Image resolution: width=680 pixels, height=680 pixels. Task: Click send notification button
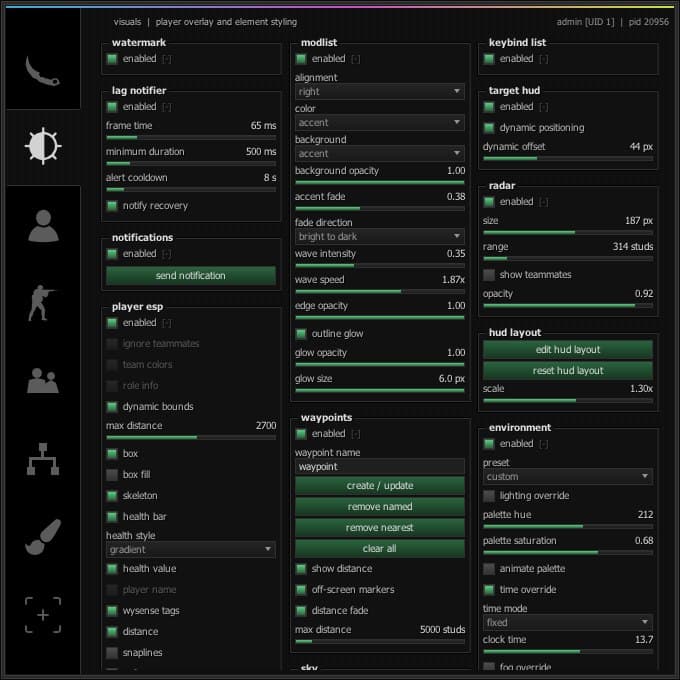coord(191,276)
